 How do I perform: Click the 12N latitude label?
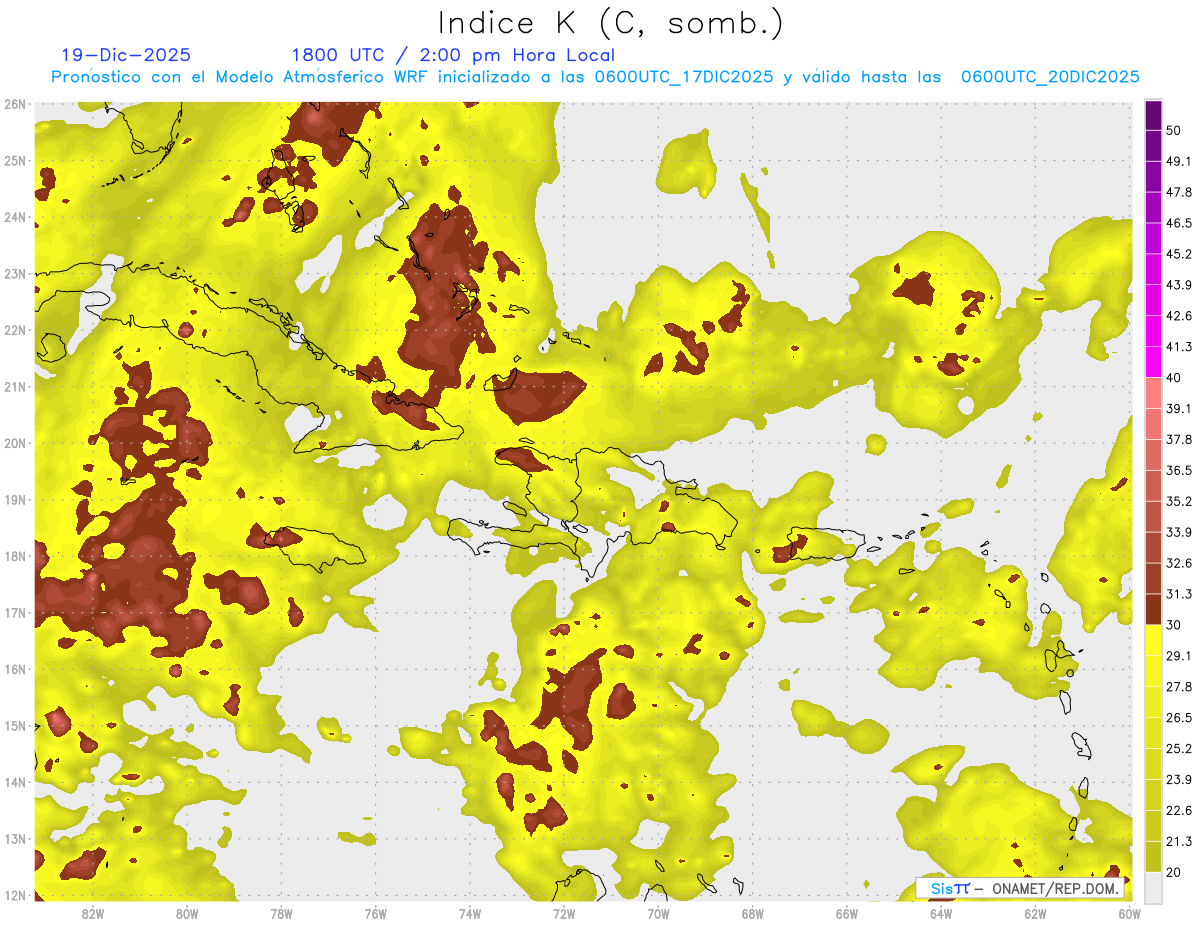[15, 895]
